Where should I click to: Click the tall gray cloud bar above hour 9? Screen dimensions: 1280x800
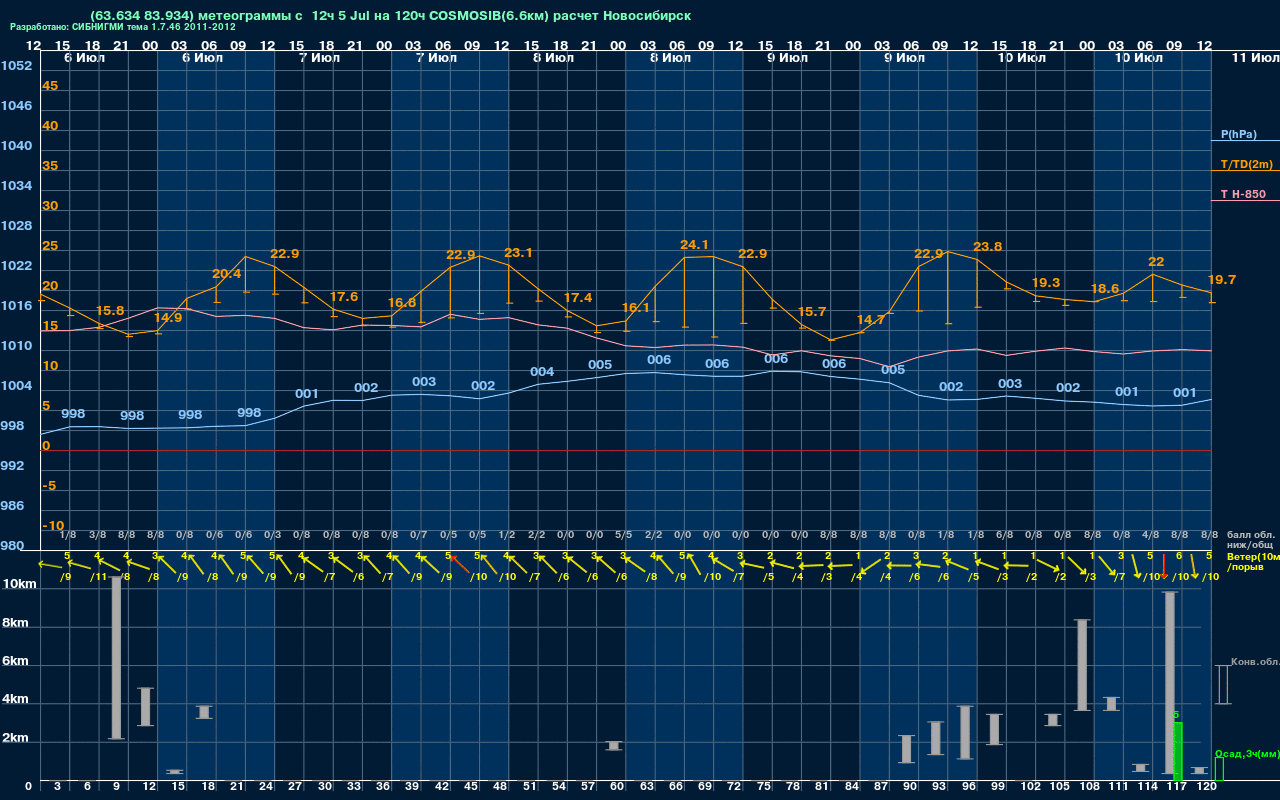(116, 658)
